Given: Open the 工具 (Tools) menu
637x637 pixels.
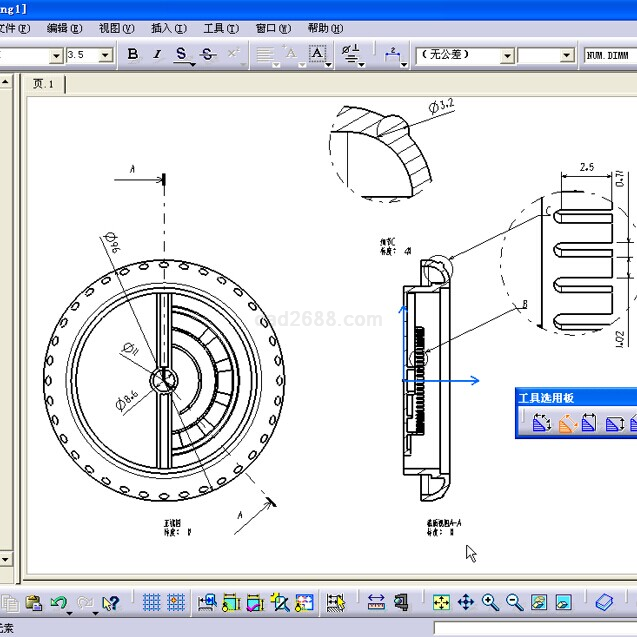Looking at the screenshot, I should [x=220, y=28].
